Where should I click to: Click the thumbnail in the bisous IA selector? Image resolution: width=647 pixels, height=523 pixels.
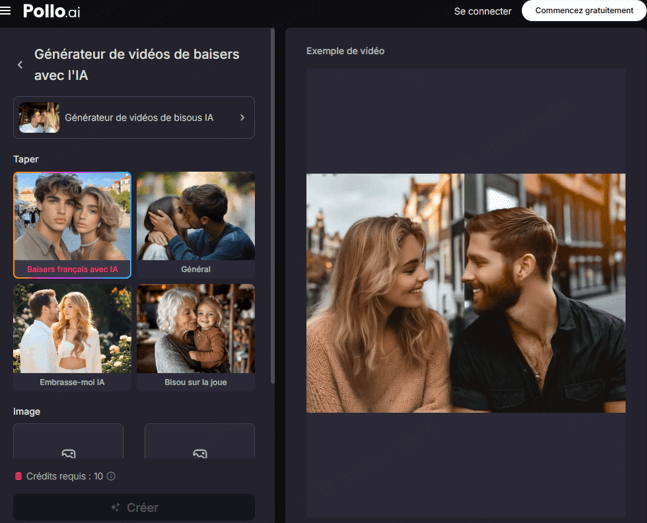pos(39,118)
